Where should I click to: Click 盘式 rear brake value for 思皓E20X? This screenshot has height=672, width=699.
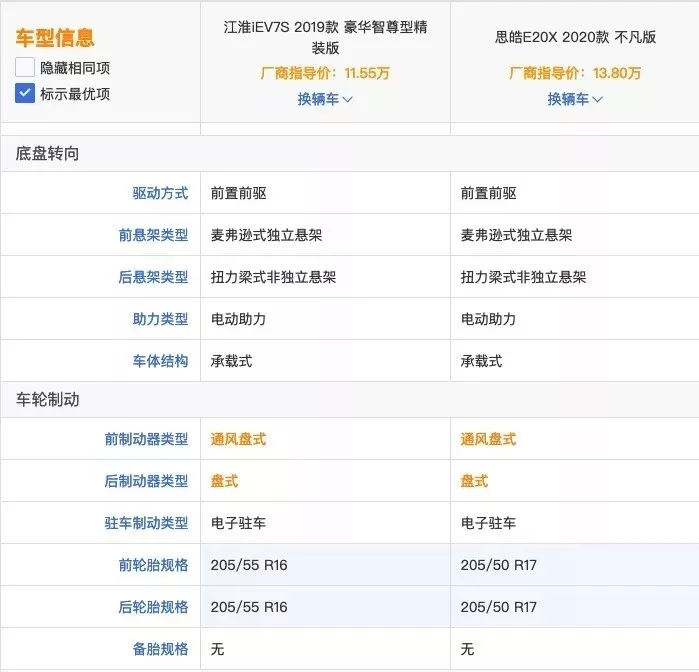click(474, 481)
